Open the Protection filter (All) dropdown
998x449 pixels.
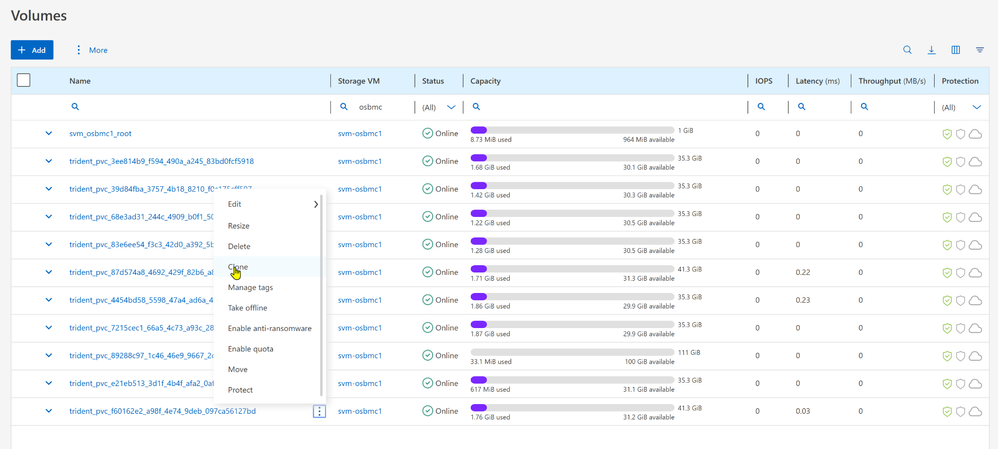(962, 107)
